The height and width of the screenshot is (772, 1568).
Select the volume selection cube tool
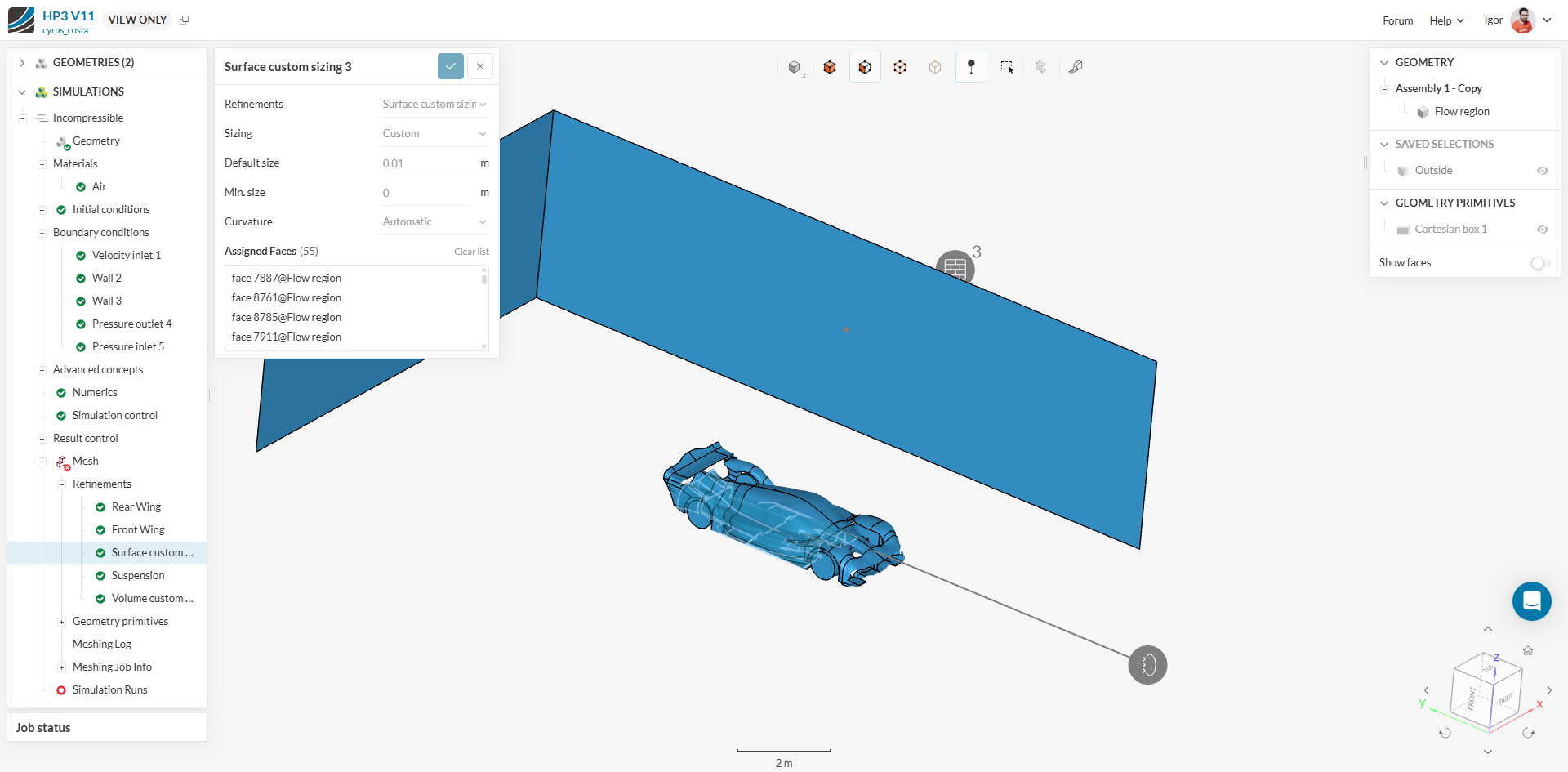830,67
